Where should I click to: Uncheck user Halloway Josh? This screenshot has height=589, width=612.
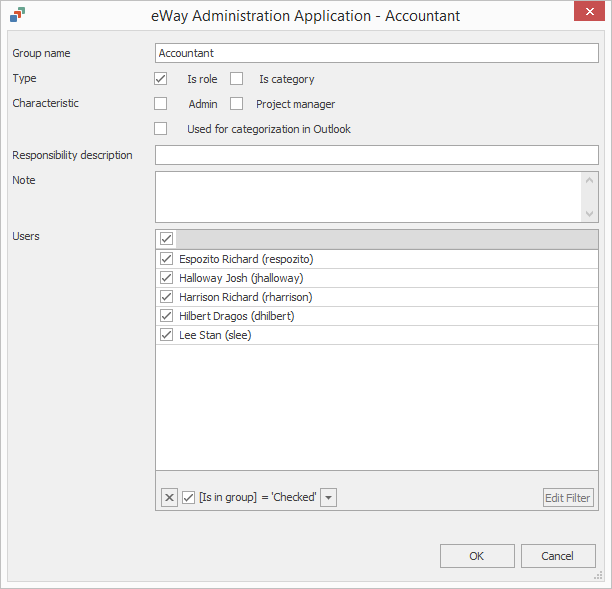[x=167, y=278]
